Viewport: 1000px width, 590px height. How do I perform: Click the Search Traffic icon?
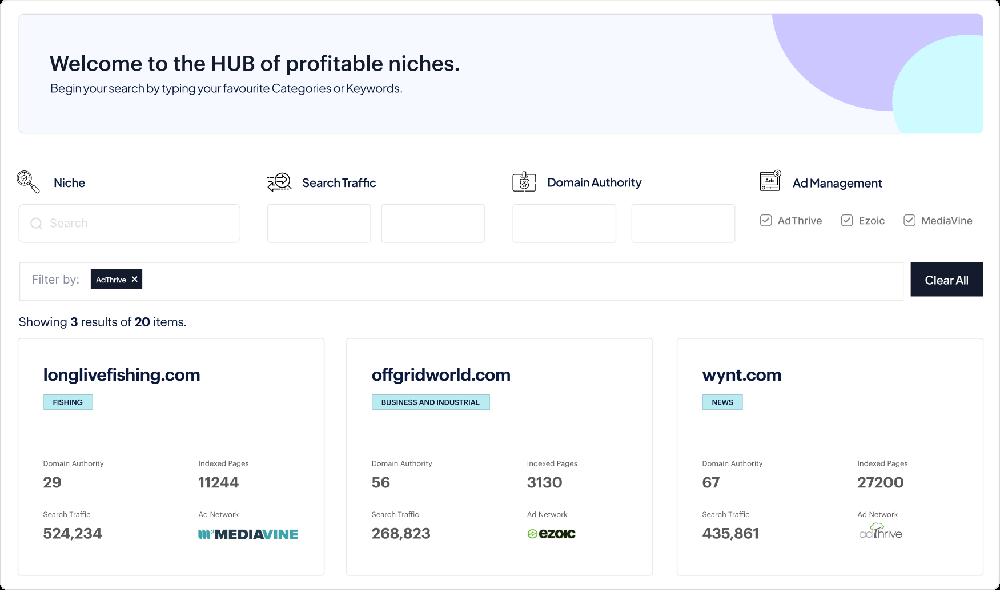[x=279, y=181]
